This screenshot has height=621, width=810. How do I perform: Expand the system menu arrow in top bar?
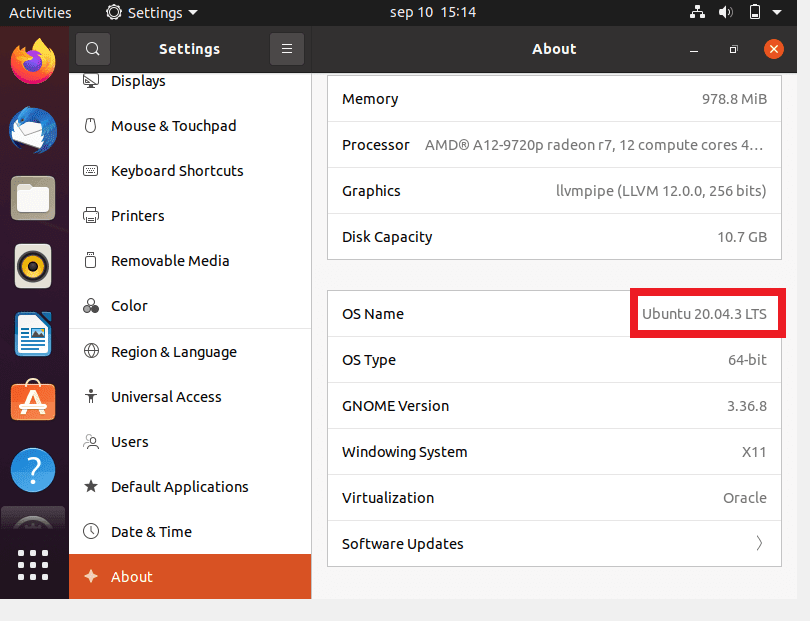pyautogui.click(x=777, y=12)
